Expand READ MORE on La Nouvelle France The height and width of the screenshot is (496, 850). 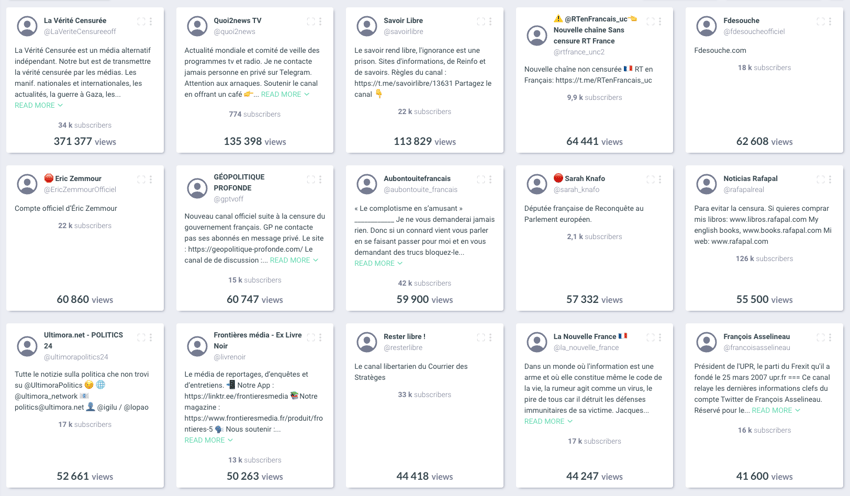548,421
